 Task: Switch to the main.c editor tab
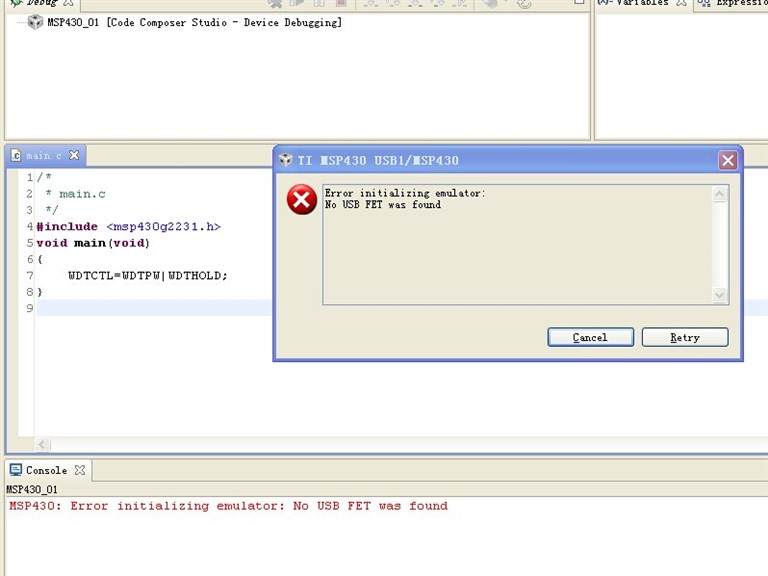44,156
